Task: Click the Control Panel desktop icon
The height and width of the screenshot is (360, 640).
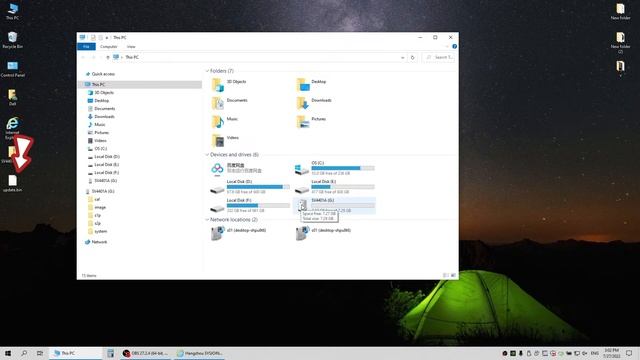Action: pos(13,69)
